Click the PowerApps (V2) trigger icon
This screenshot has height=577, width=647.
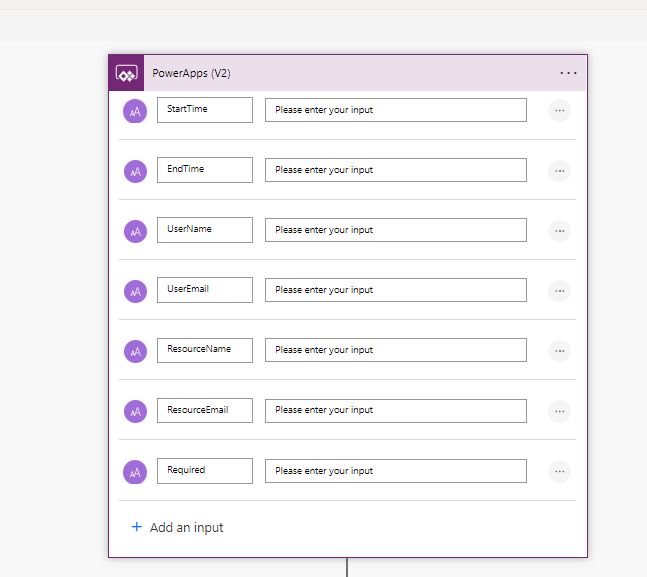click(126, 73)
